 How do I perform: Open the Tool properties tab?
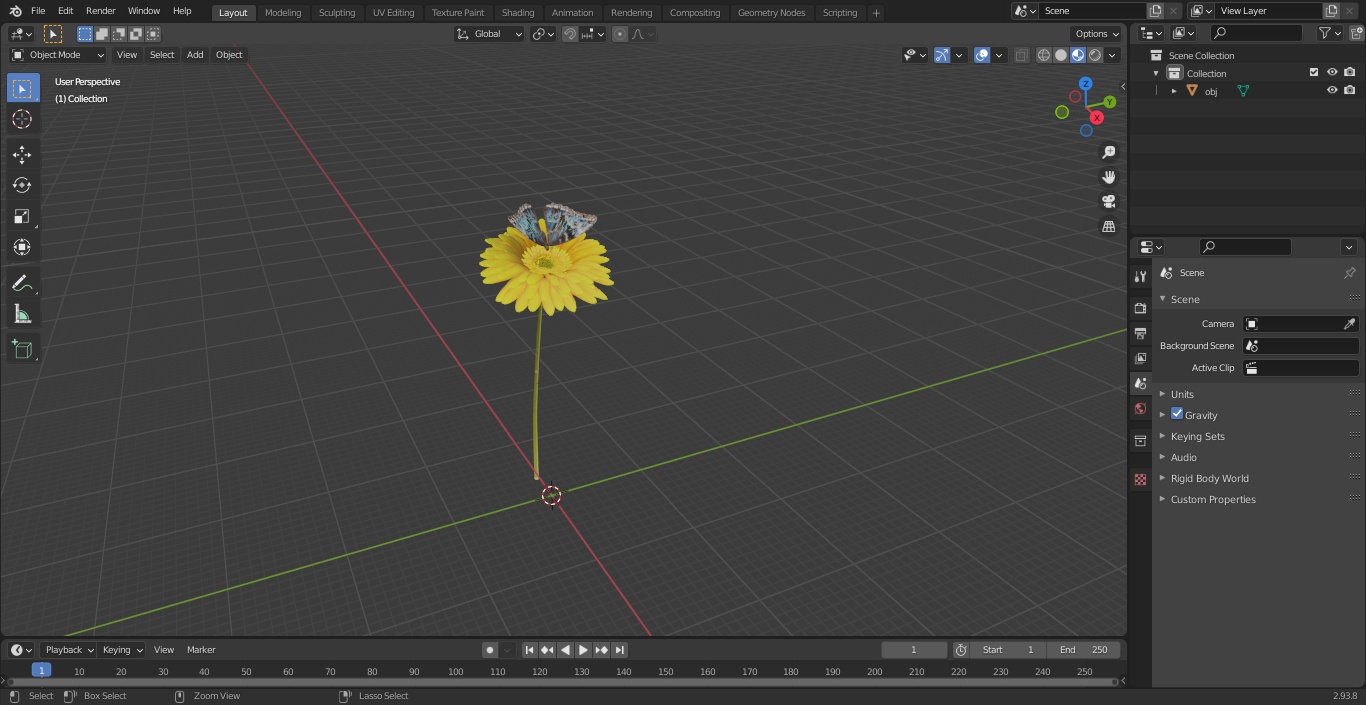1140,276
